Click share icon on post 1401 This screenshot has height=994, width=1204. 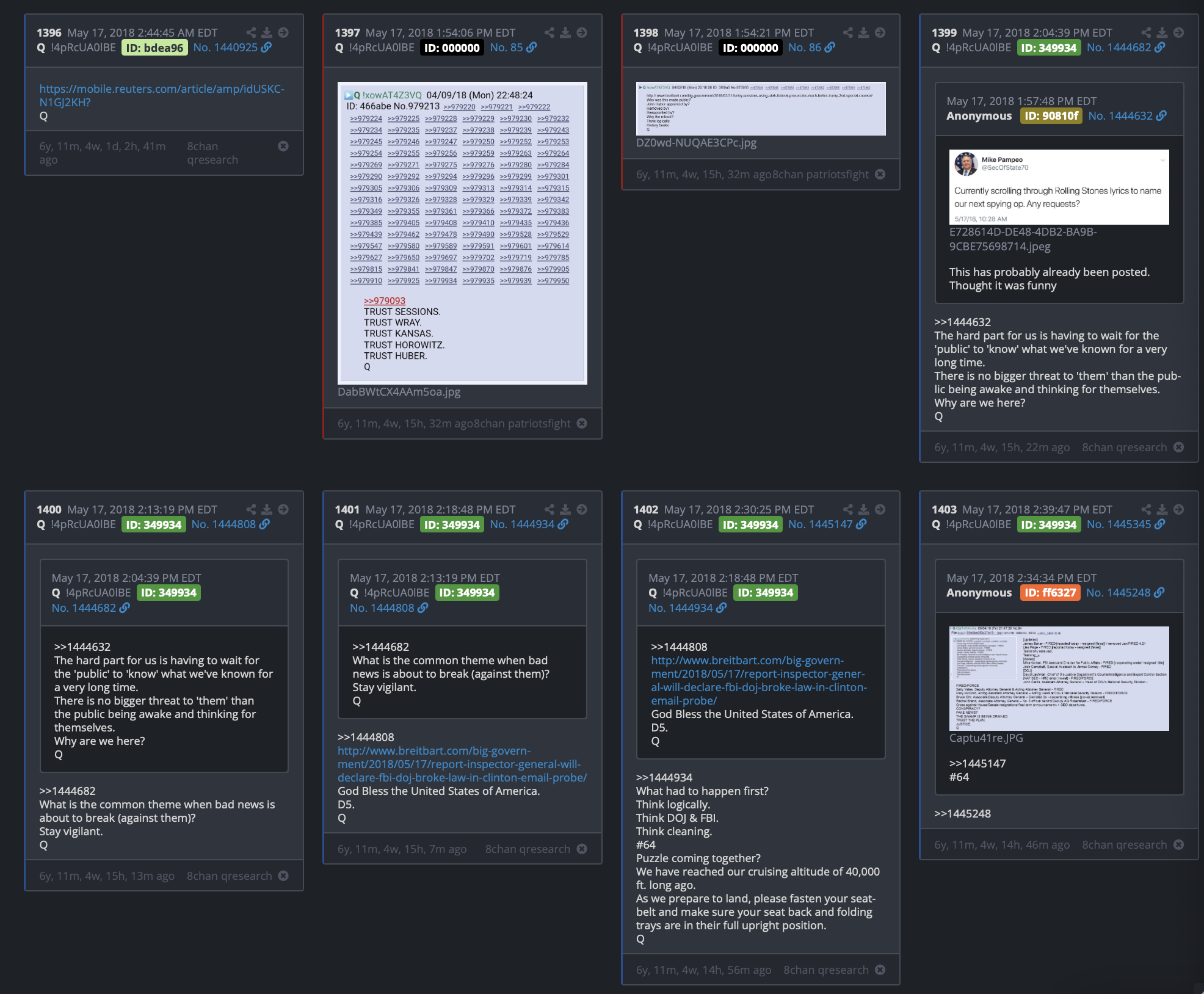coord(549,510)
